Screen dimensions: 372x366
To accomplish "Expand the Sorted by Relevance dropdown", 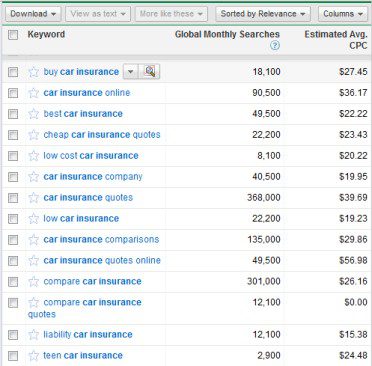I will point(263,14).
